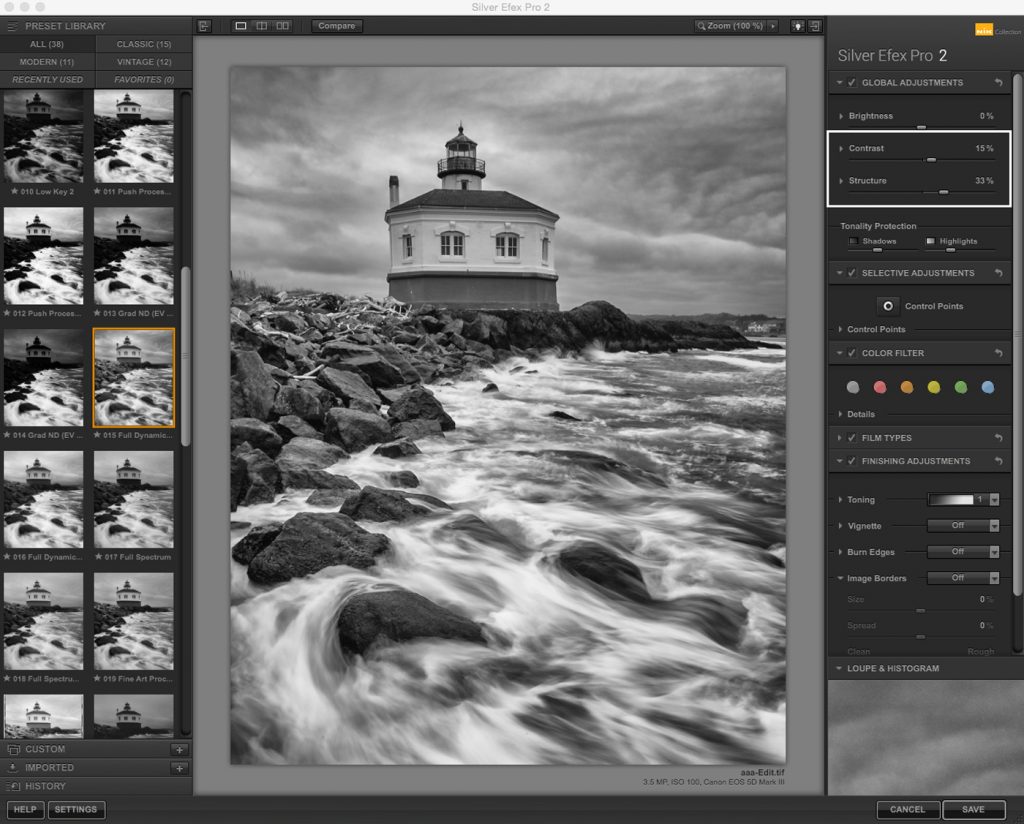
Task: Open Burn Edges dropdown set to Off
Action: click(963, 552)
